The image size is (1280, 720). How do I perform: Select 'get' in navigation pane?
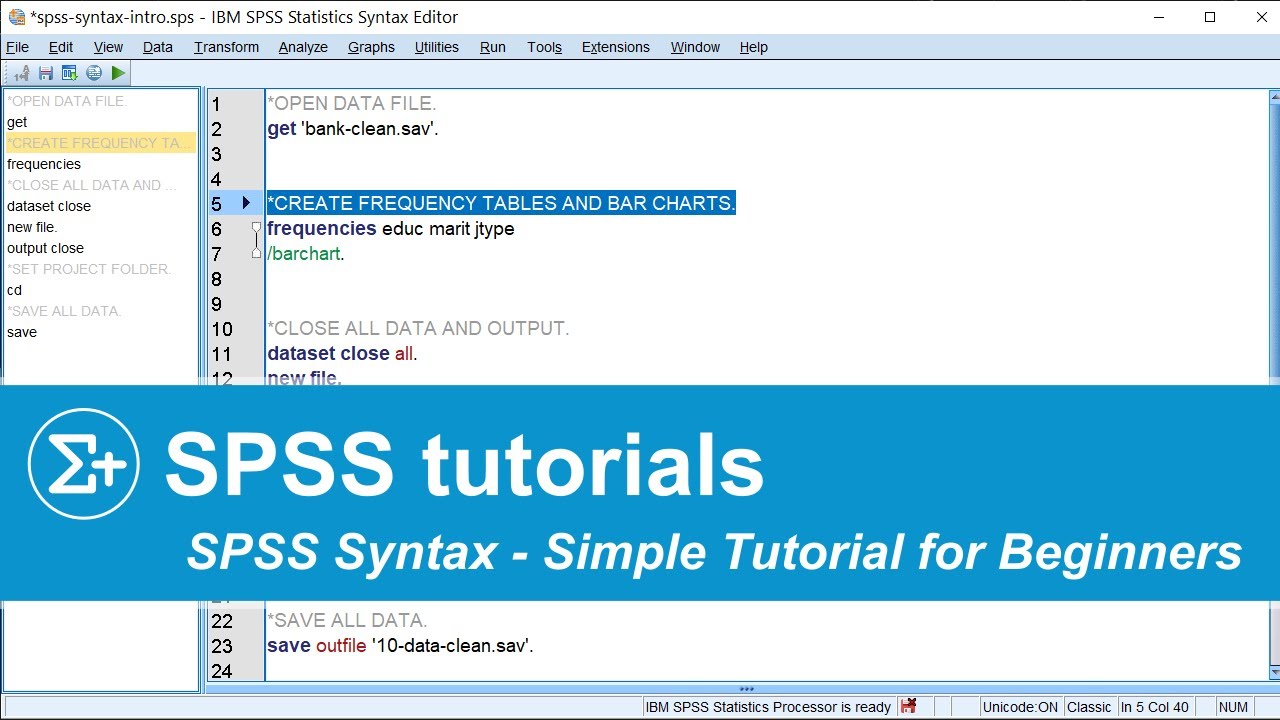[17, 122]
